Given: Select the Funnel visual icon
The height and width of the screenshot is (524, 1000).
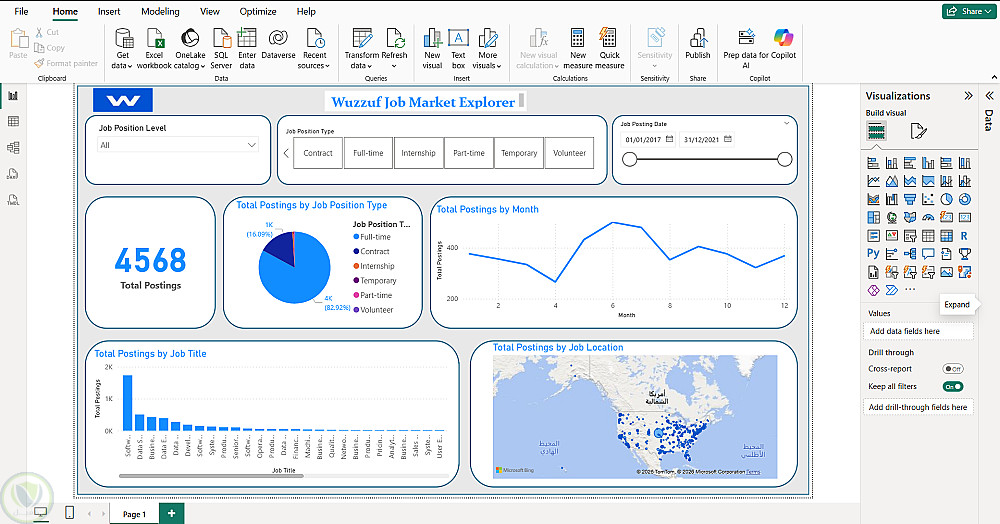Looking at the screenshot, I should tap(910, 200).
